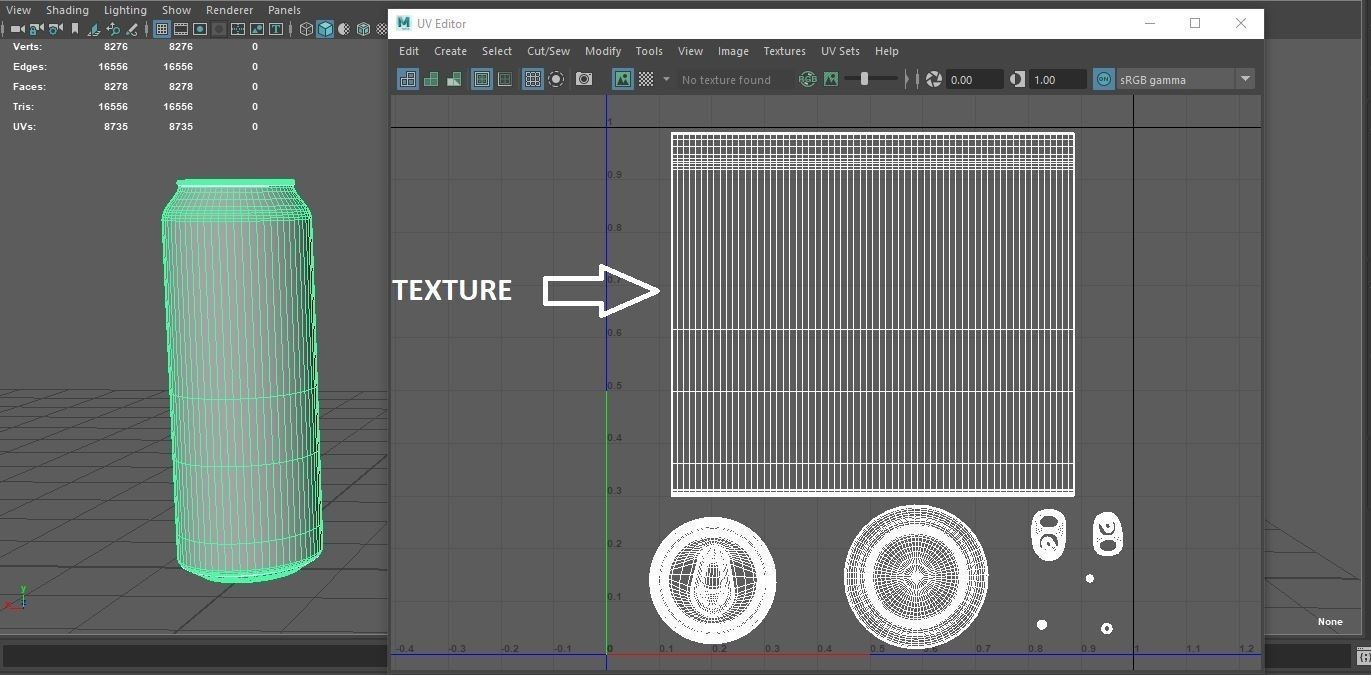Toggle isolate select circle icon
Screen dimensions: 1371x675
pos(556,79)
